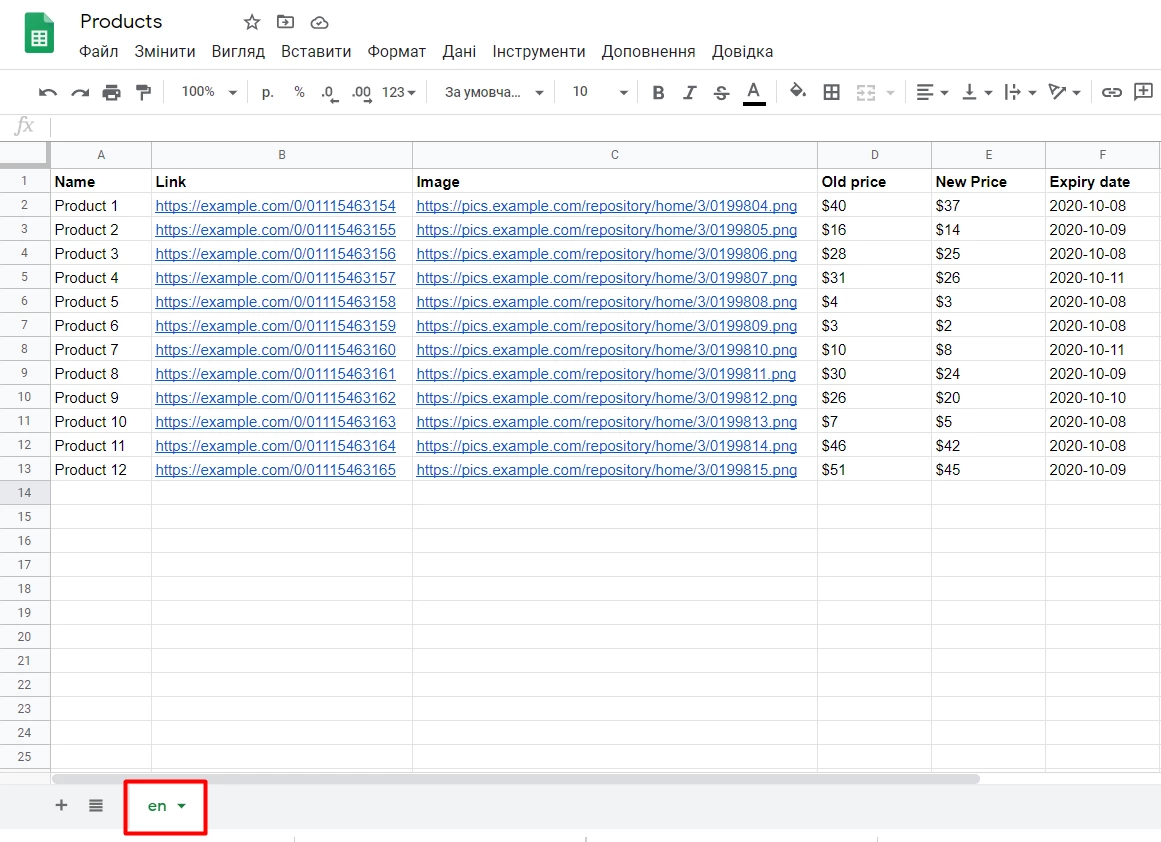The image size is (1161, 842).
Task: Select row 14 header
Action: pos(24,493)
